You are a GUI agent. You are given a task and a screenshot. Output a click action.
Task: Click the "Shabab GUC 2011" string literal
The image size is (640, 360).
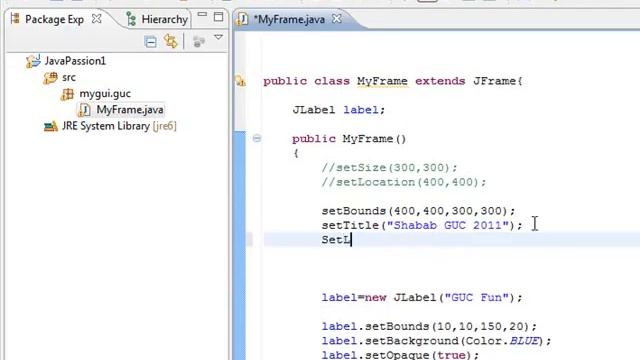[x=448, y=225]
